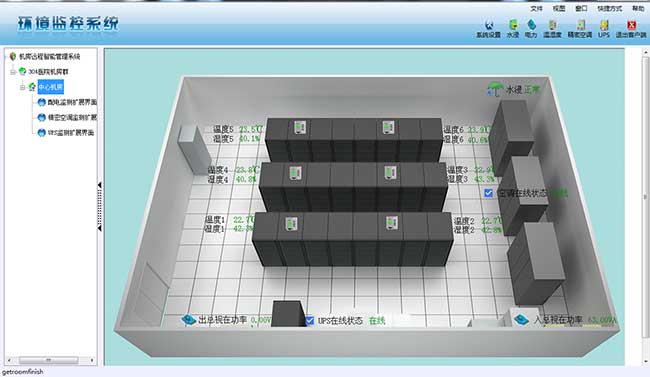Click the 入总视在功率 input power icon
The height and width of the screenshot is (377, 650).
point(521,319)
